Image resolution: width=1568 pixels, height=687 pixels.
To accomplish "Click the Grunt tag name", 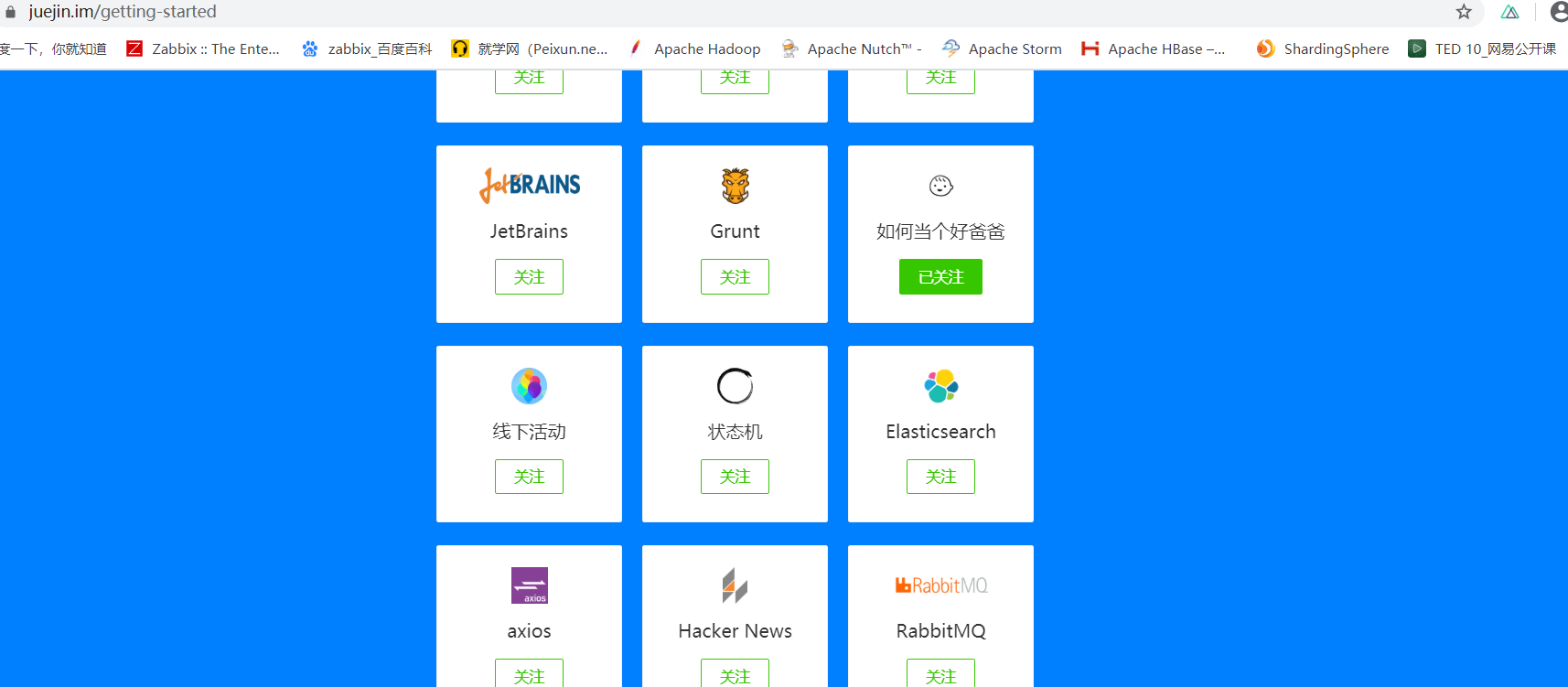I will pos(735,231).
